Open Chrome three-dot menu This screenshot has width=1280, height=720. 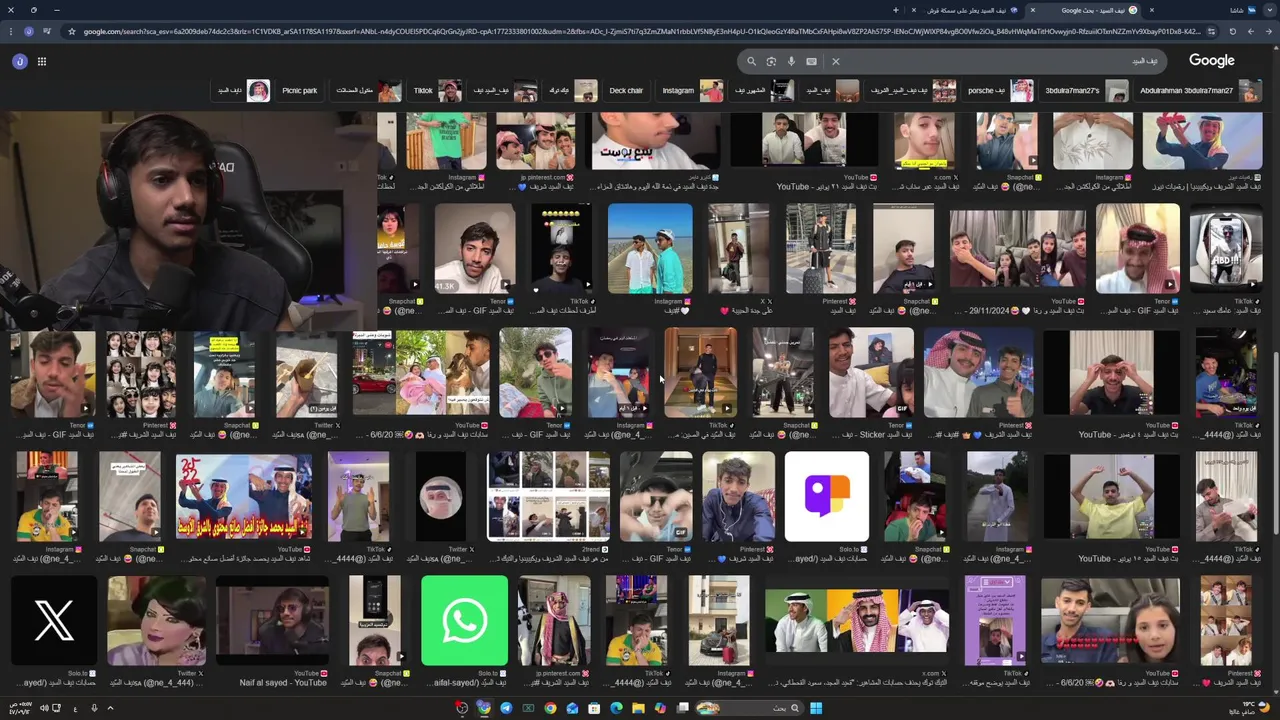pos(12,31)
